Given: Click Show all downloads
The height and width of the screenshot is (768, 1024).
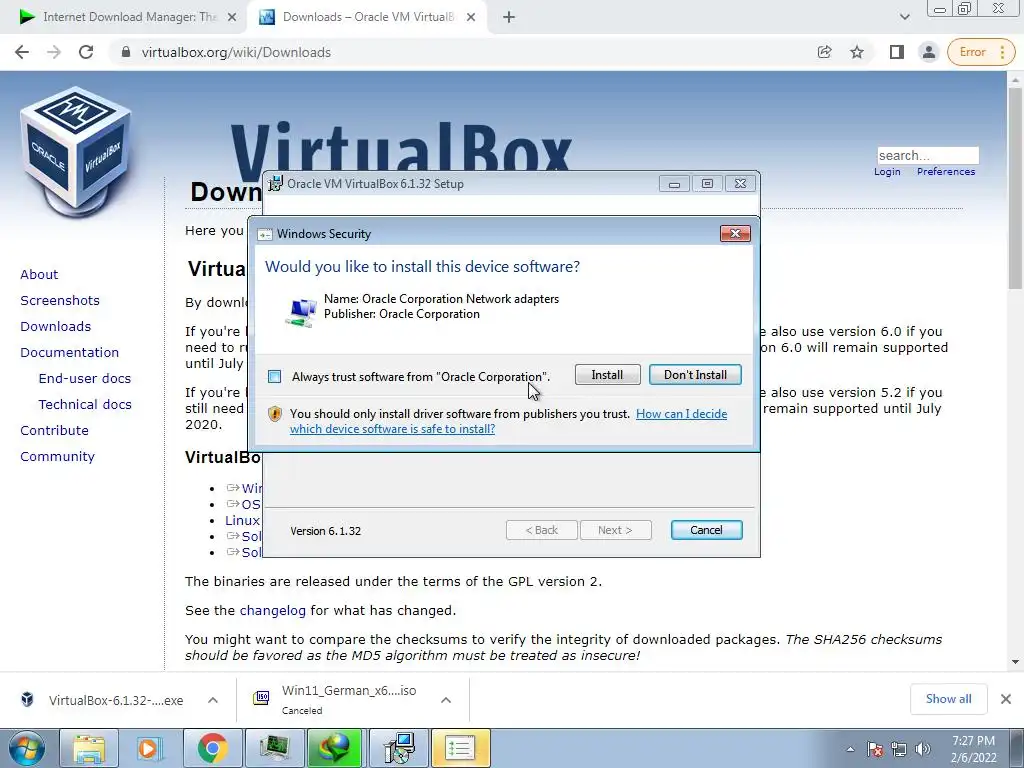Looking at the screenshot, I should pos(948,699).
